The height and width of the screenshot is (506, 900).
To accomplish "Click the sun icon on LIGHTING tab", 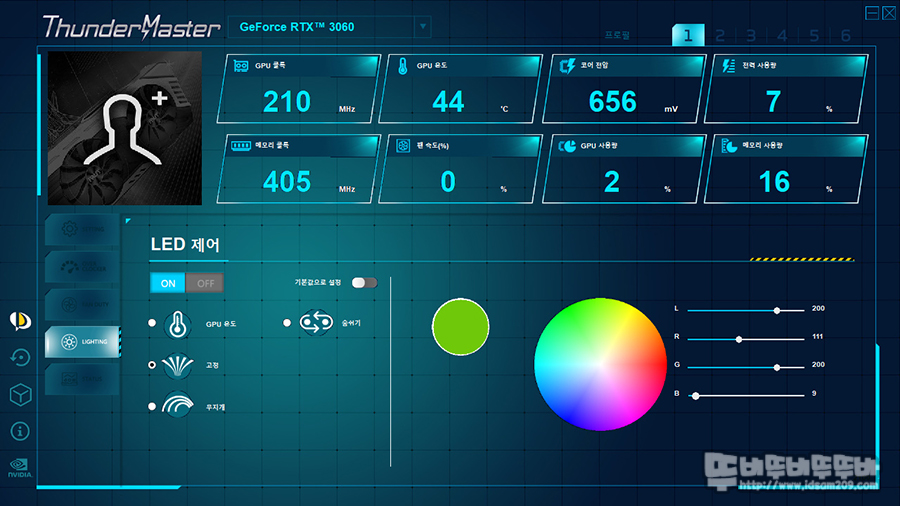I will 69,342.
